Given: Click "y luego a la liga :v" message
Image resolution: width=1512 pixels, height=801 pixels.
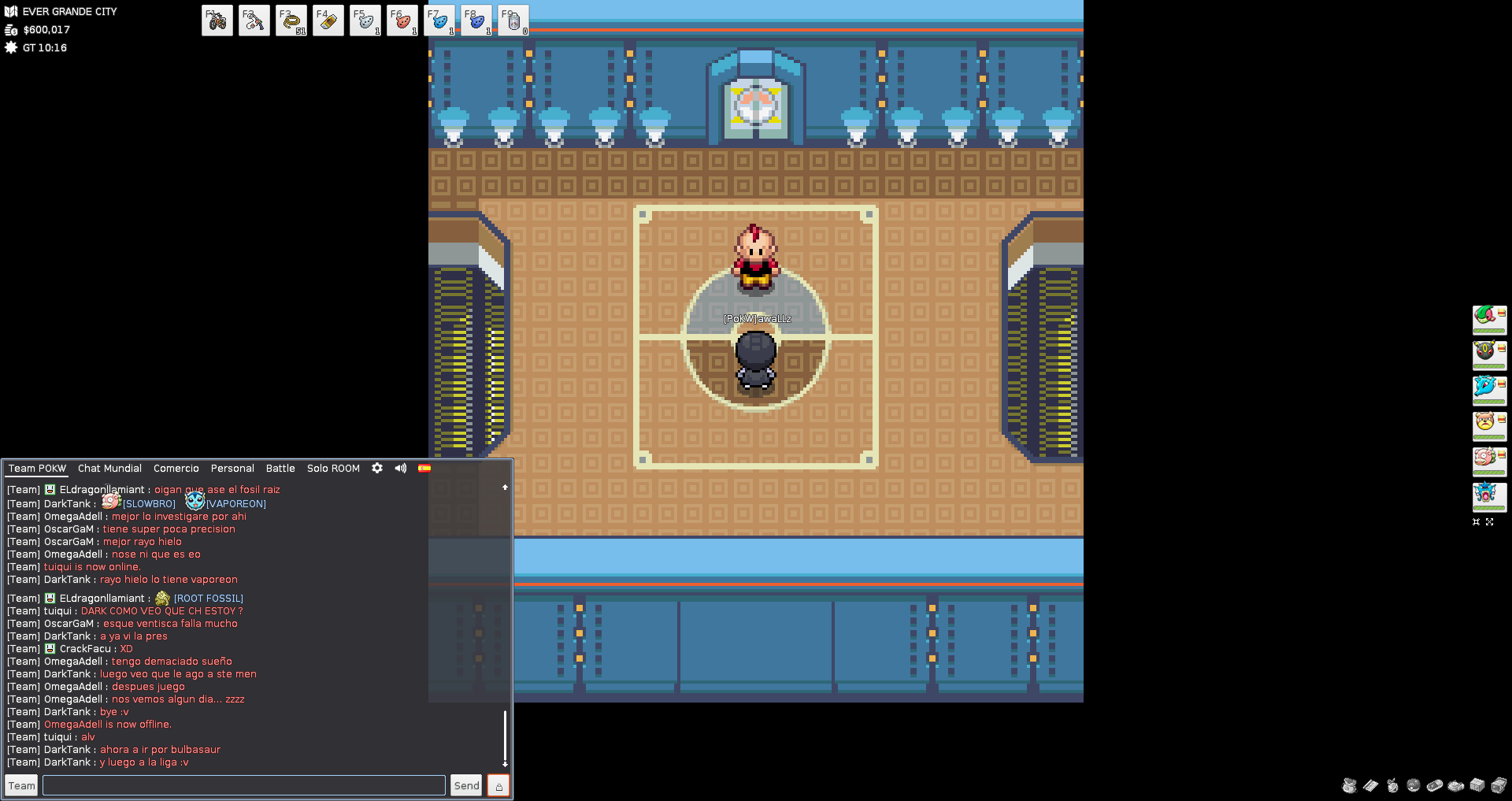Looking at the screenshot, I should point(144,762).
